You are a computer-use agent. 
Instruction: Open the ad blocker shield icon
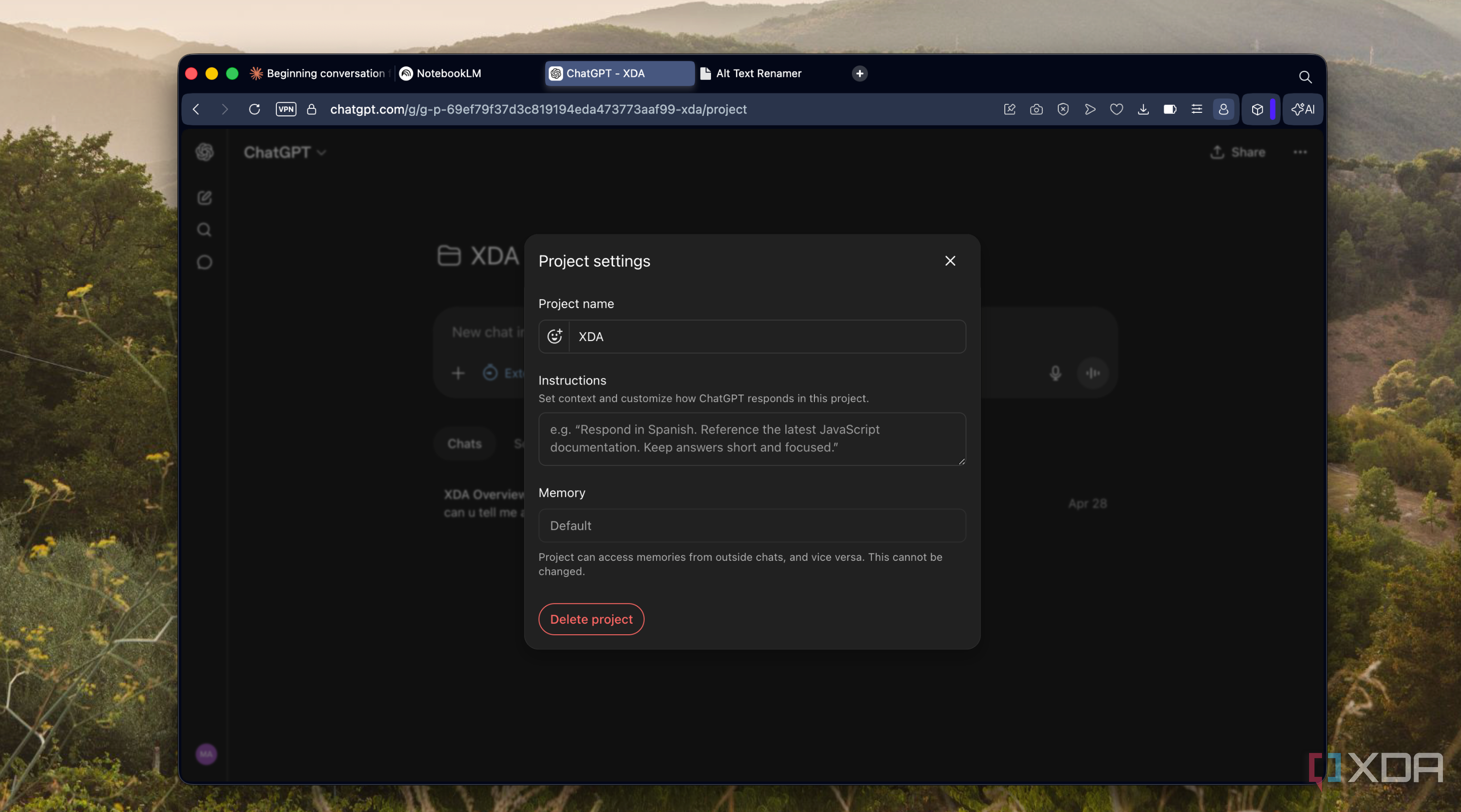[1063, 109]
